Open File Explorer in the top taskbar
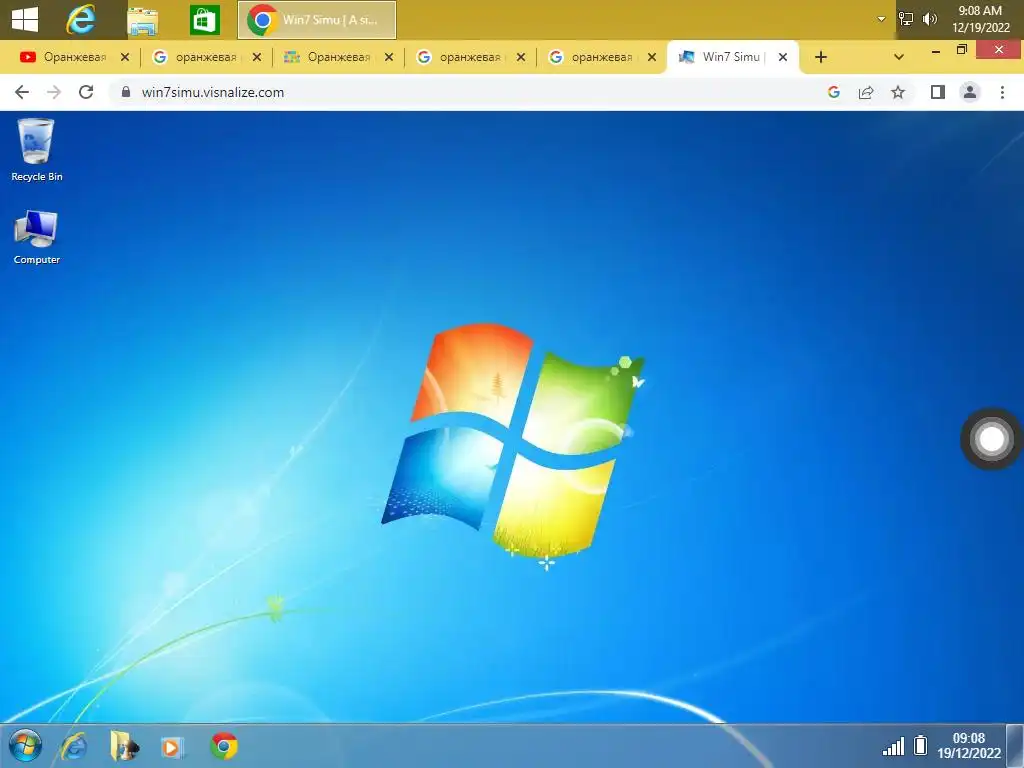Viewport: 1024px width, 768px height. click(x=142, y=21)
